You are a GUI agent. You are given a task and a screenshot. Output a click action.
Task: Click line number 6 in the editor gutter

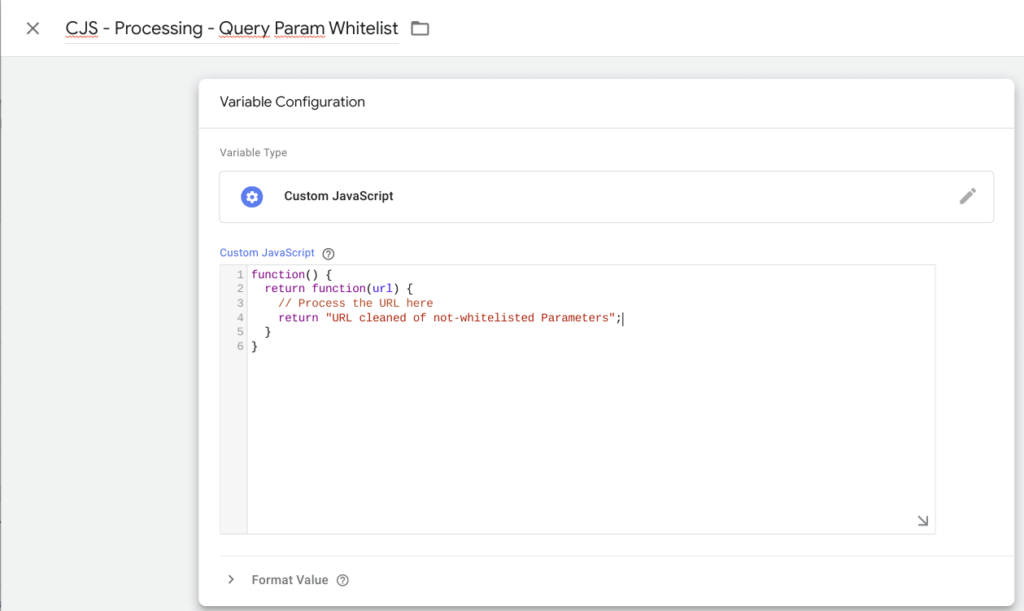coord(240,346)
